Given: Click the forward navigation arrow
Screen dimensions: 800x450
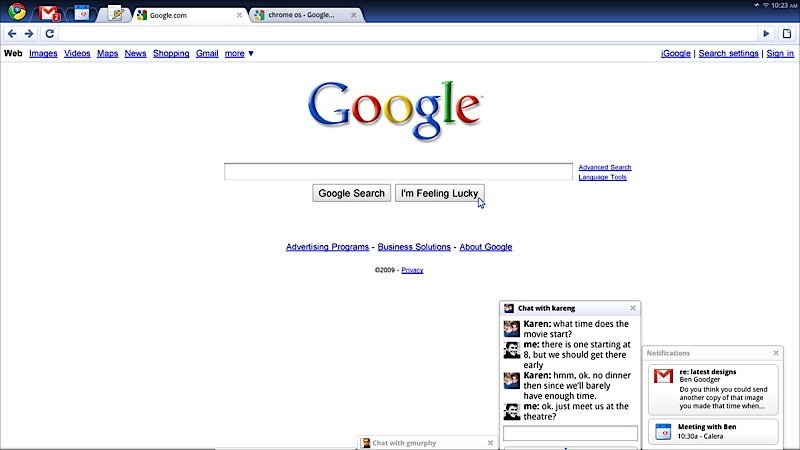Looking at the screenshot, I should click(29, 34).
